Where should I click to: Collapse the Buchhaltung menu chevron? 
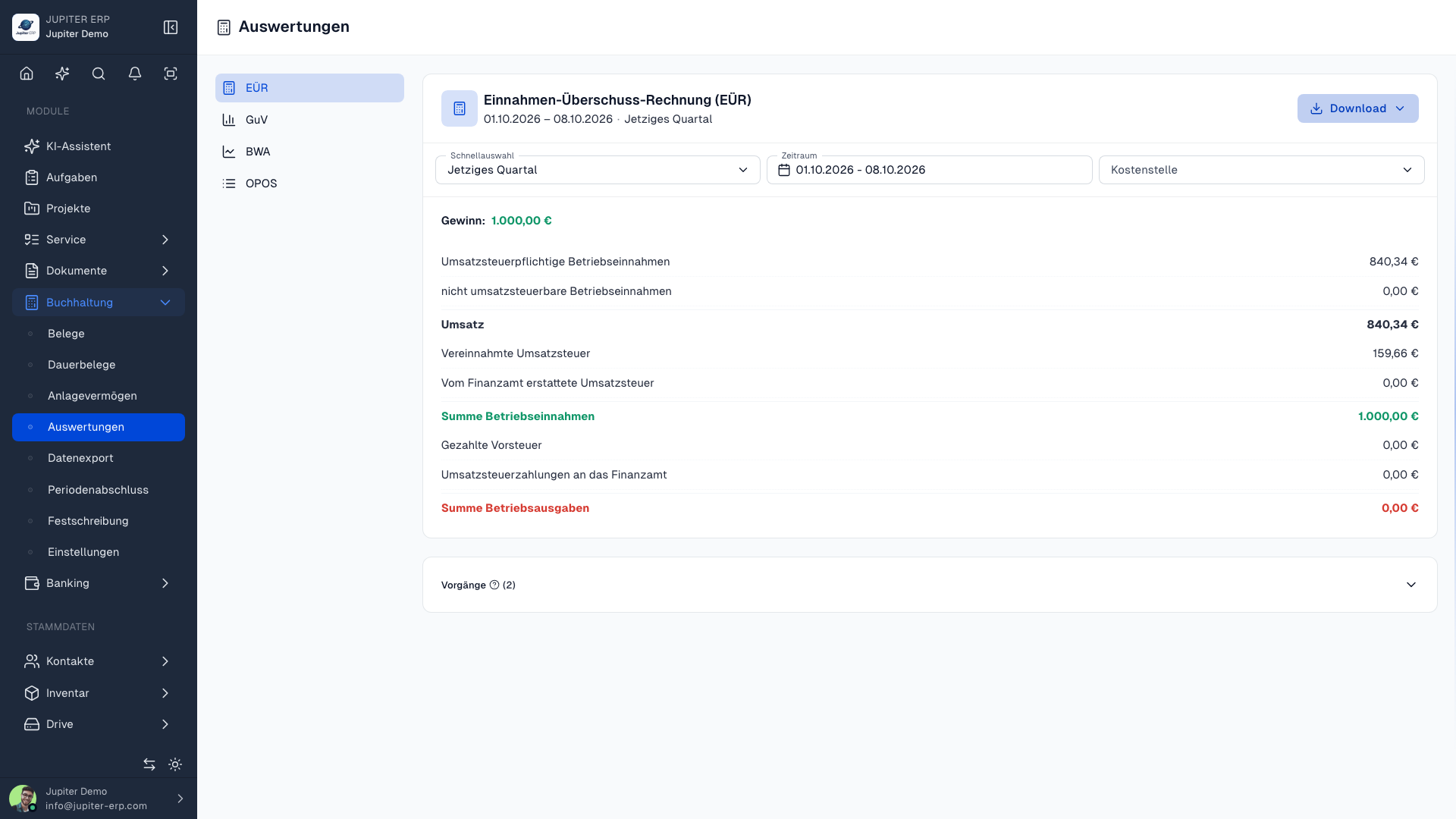(x=165, y=303)
